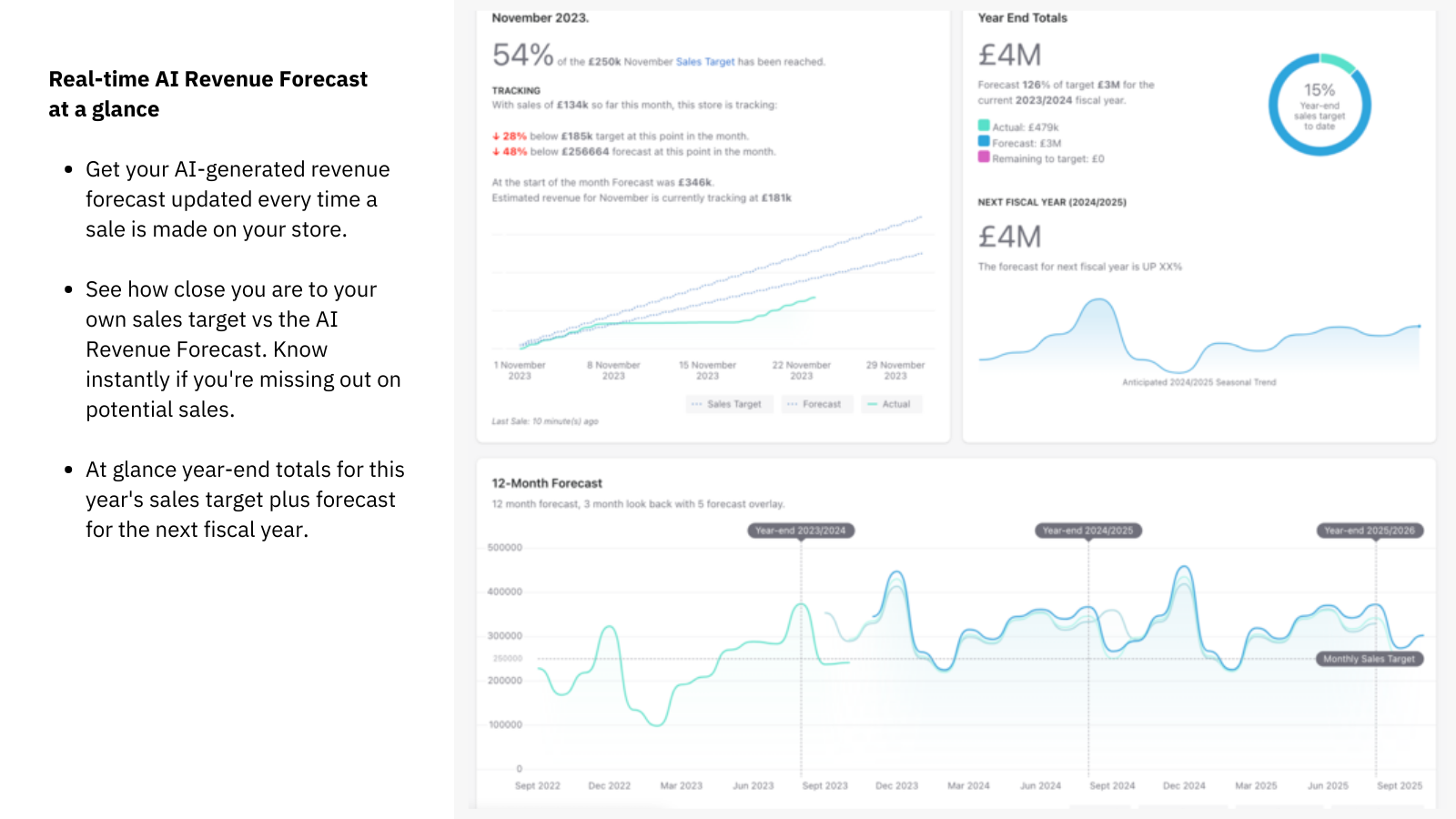Click the 54% target reached figure
This screenshot has height=819, width=1456.
522,56
